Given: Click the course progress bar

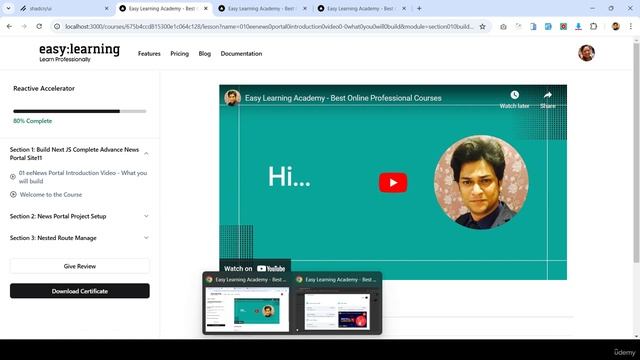Looking at the screenshot, I should tap(80, 111).
